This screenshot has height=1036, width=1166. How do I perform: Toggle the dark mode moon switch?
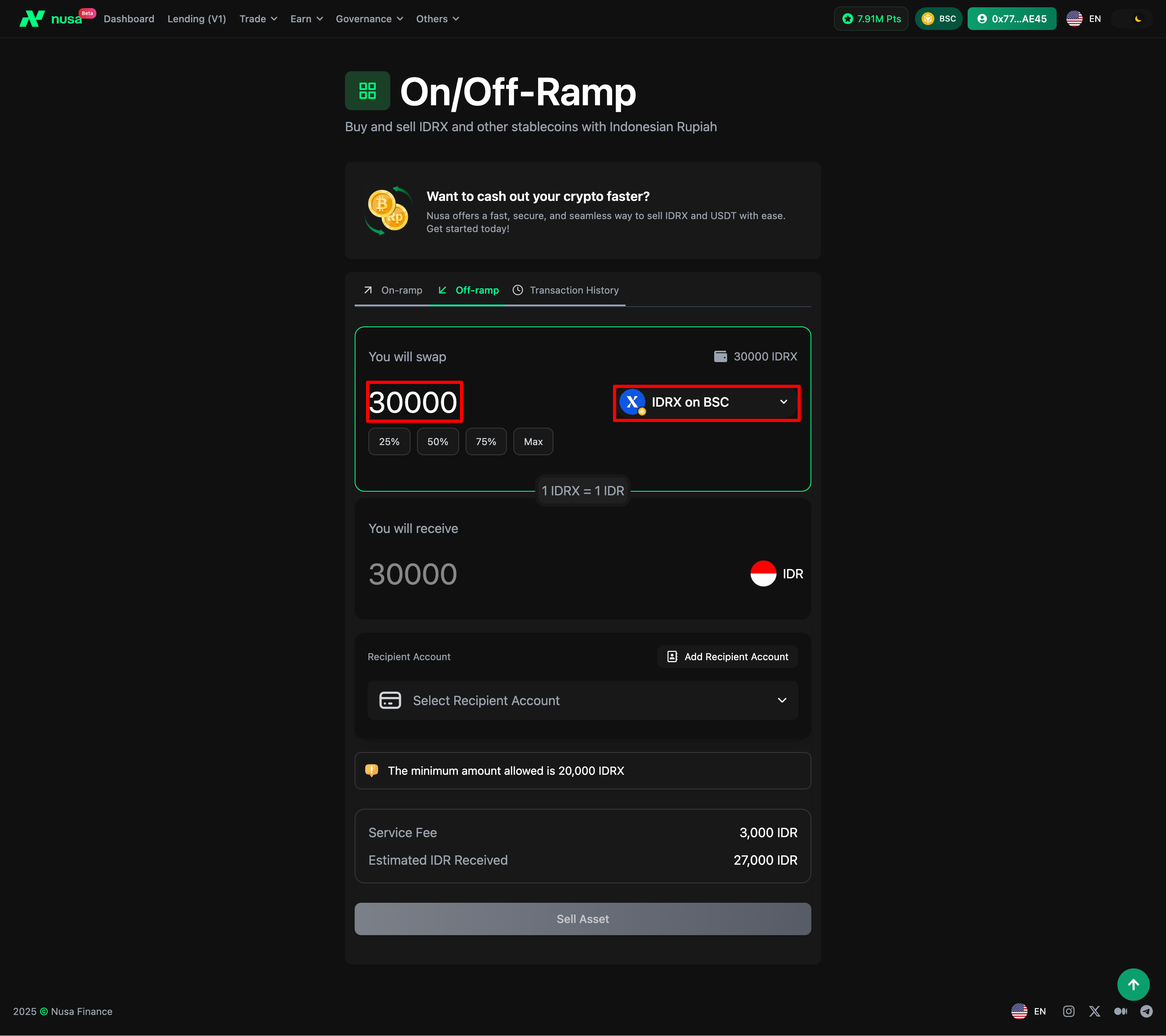pyautogui.click(x=1138, y=19)
